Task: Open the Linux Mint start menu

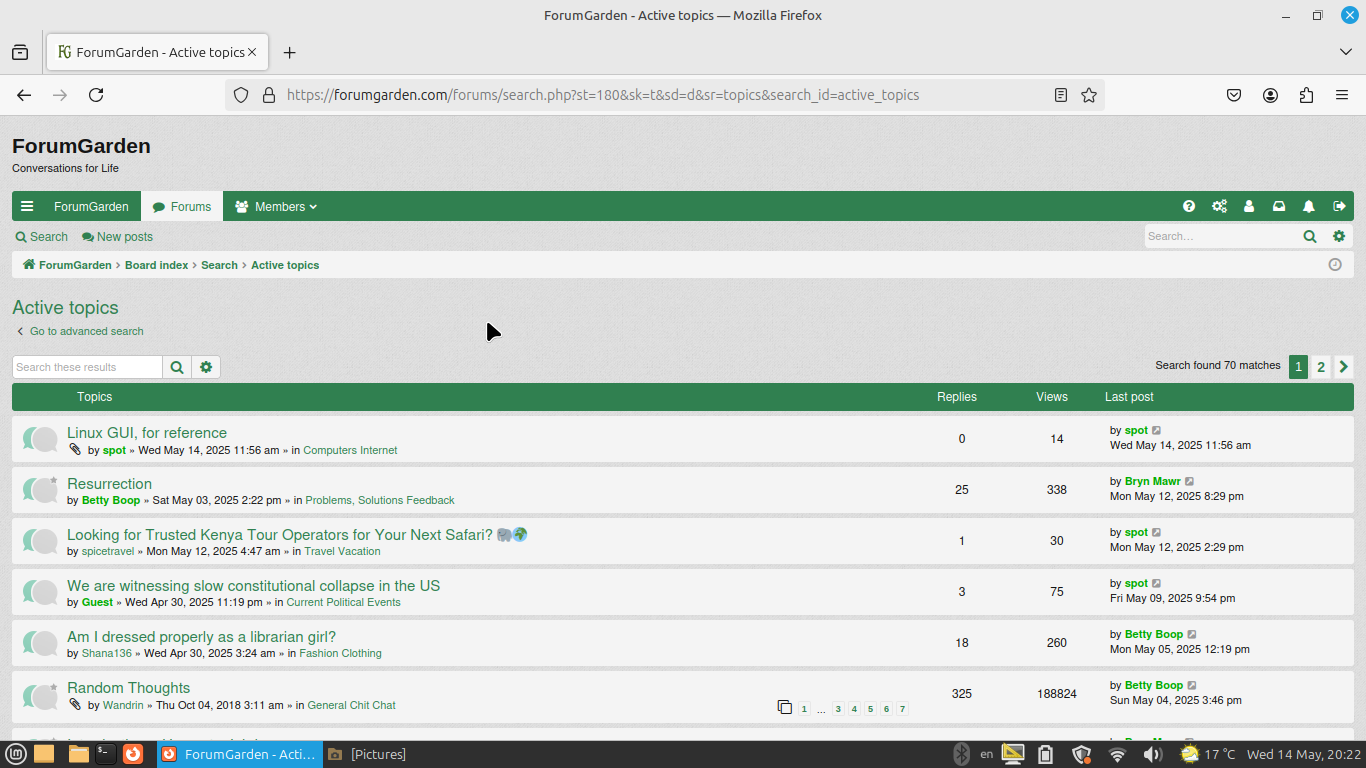Action: [x=17, y=754]
